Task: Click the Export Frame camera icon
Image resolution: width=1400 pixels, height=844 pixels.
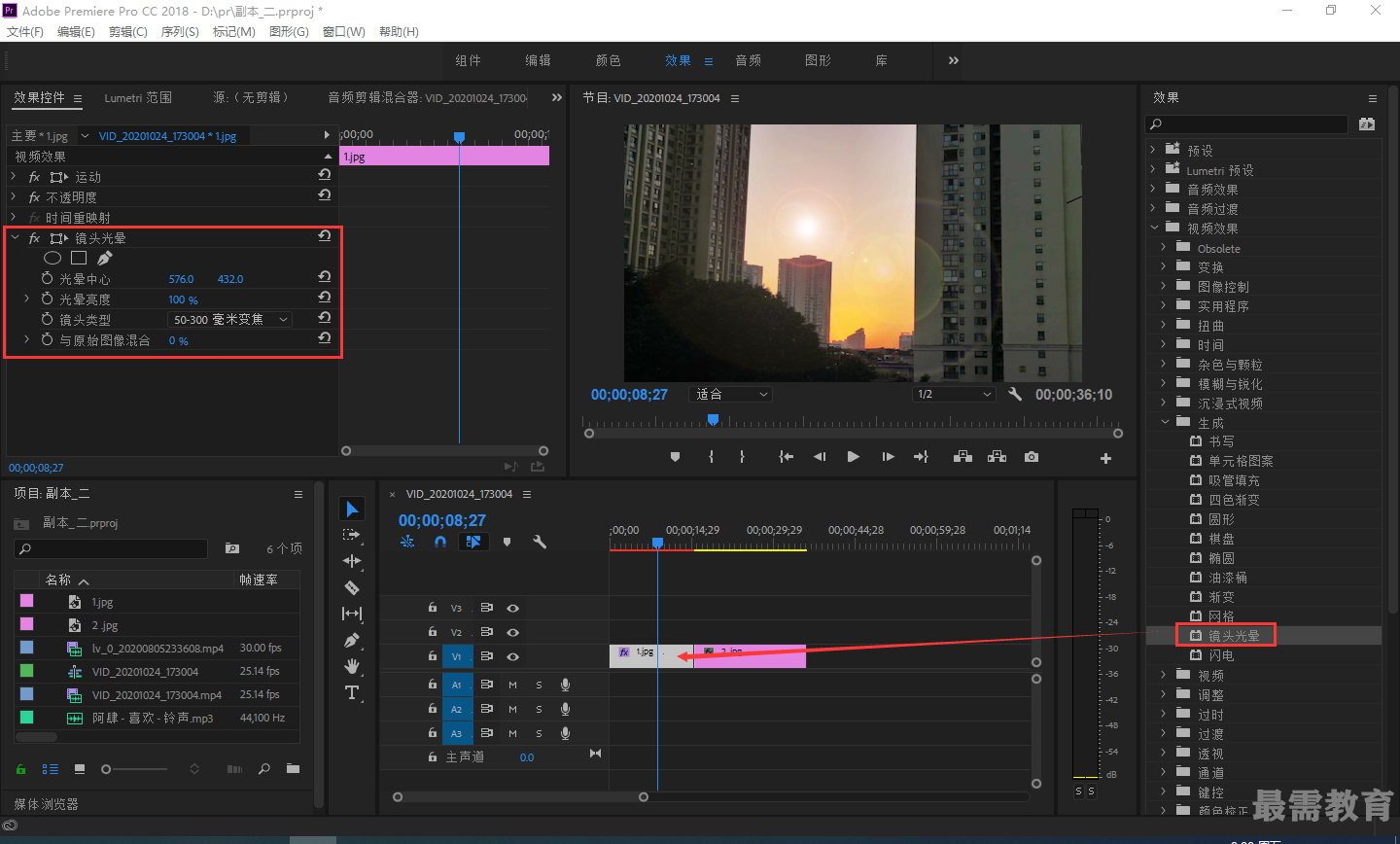Action: (1032, 457)
